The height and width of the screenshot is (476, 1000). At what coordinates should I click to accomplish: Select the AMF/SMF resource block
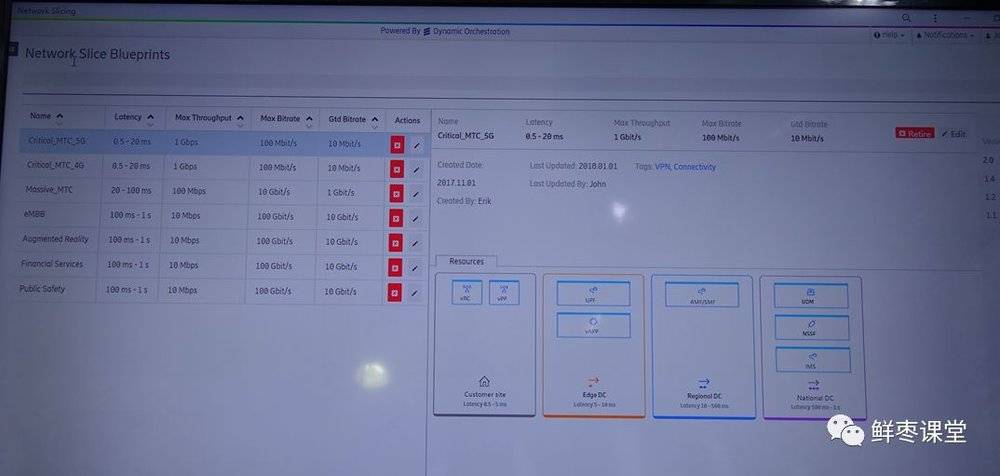[702, 295]
